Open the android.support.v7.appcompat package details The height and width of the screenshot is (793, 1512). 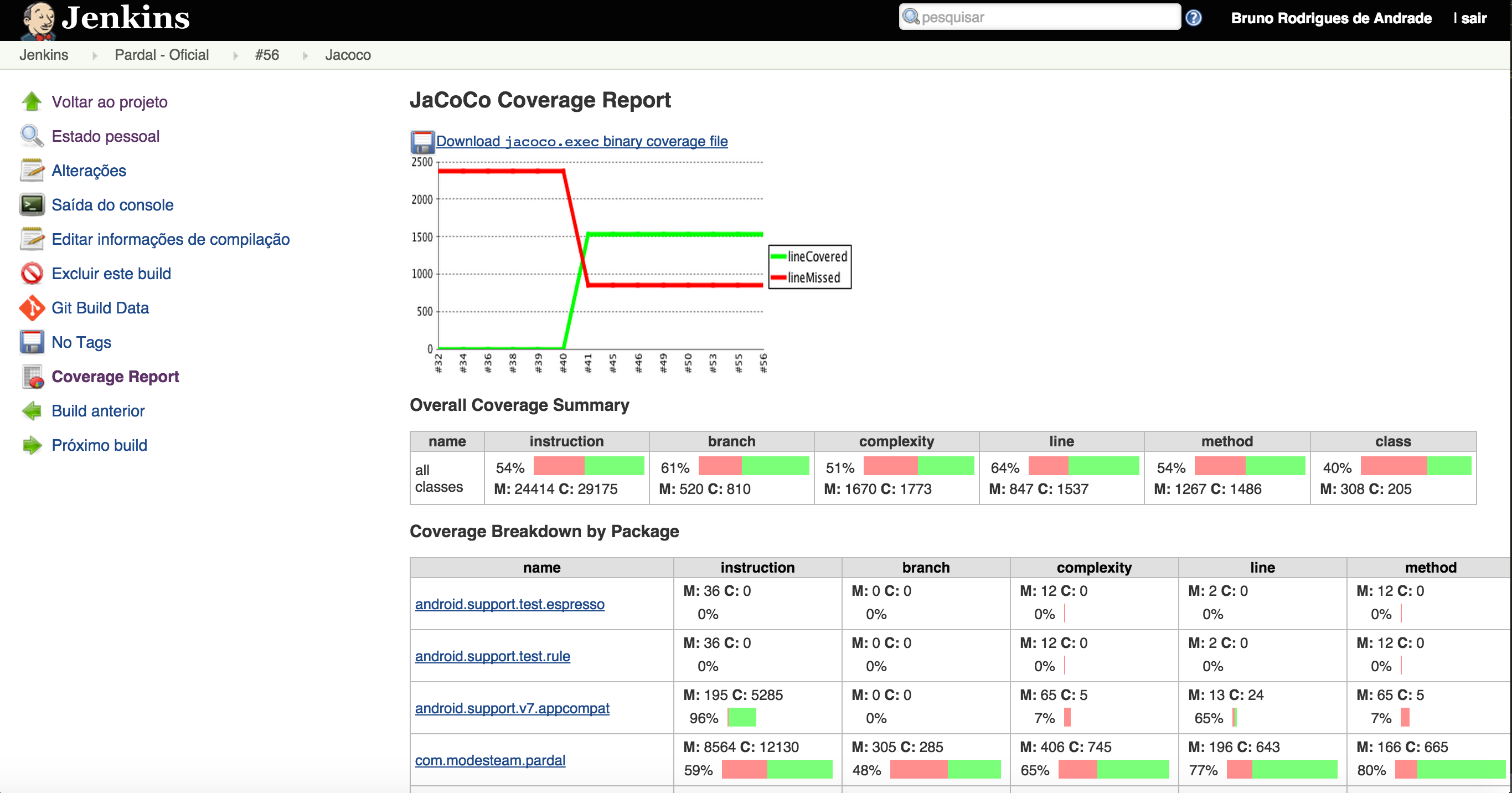click(512, 708)
